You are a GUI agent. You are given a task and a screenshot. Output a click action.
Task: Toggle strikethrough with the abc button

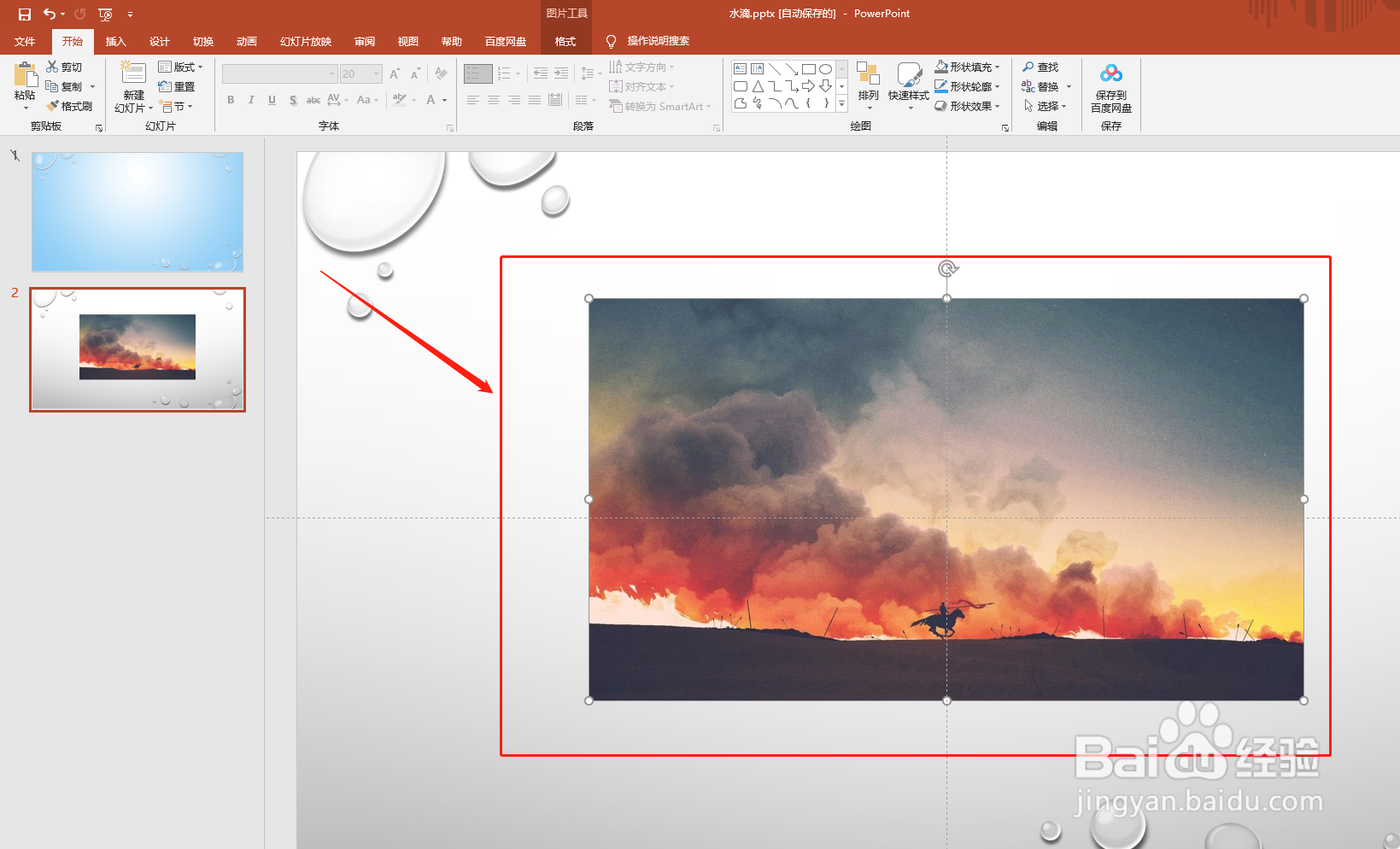(x=313, y=100)
